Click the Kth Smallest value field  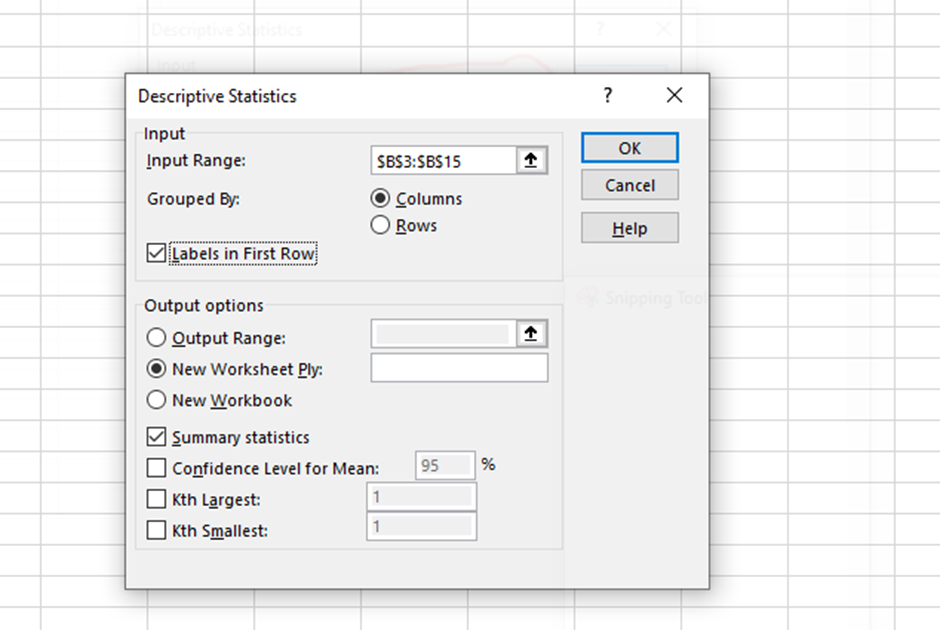pos(421,527)
